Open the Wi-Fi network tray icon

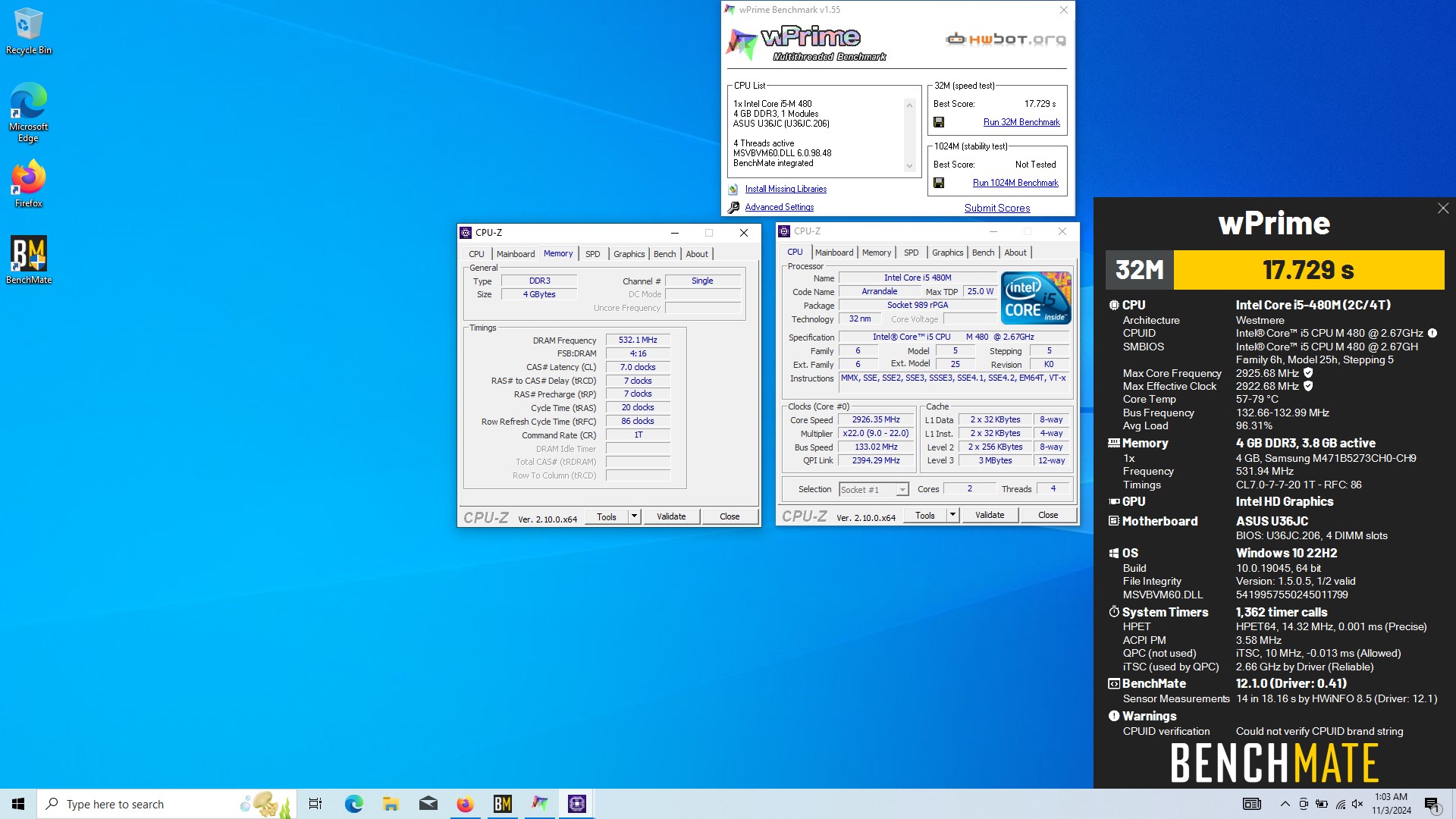coord(1340,804)
